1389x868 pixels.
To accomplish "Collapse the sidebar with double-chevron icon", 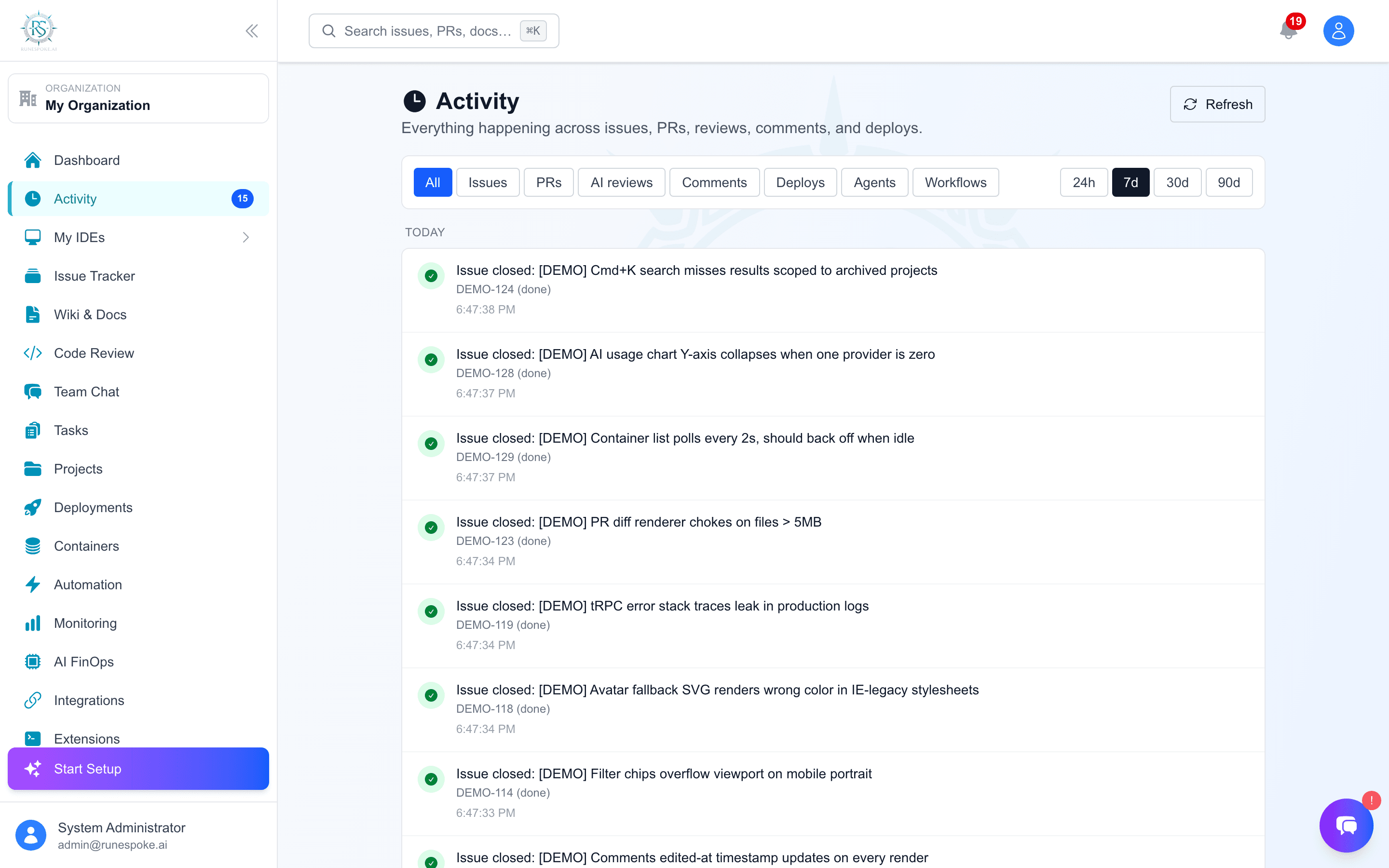I will 251,31.
